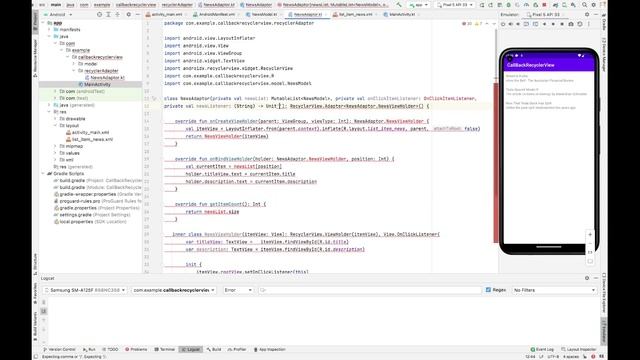Open Build tool window
640x360 pixels.
click(x=214, y=349)
